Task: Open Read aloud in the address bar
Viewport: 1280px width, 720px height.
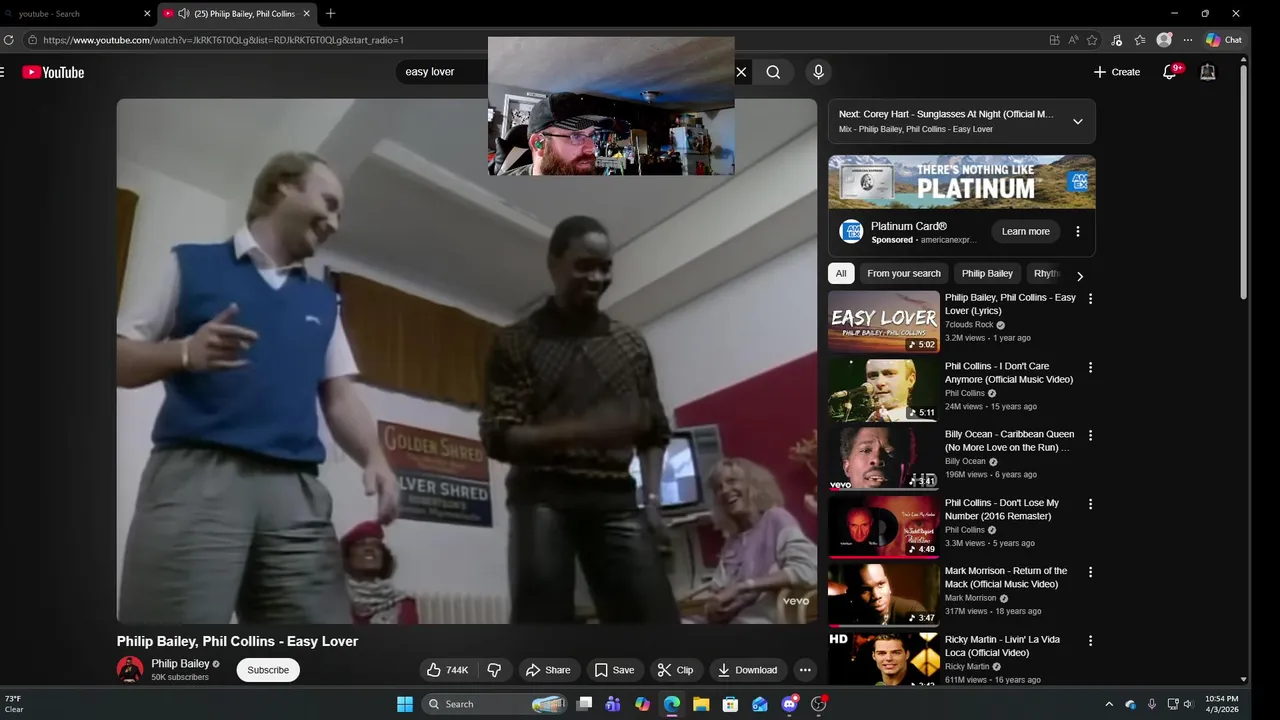Action: point(1073,40)
